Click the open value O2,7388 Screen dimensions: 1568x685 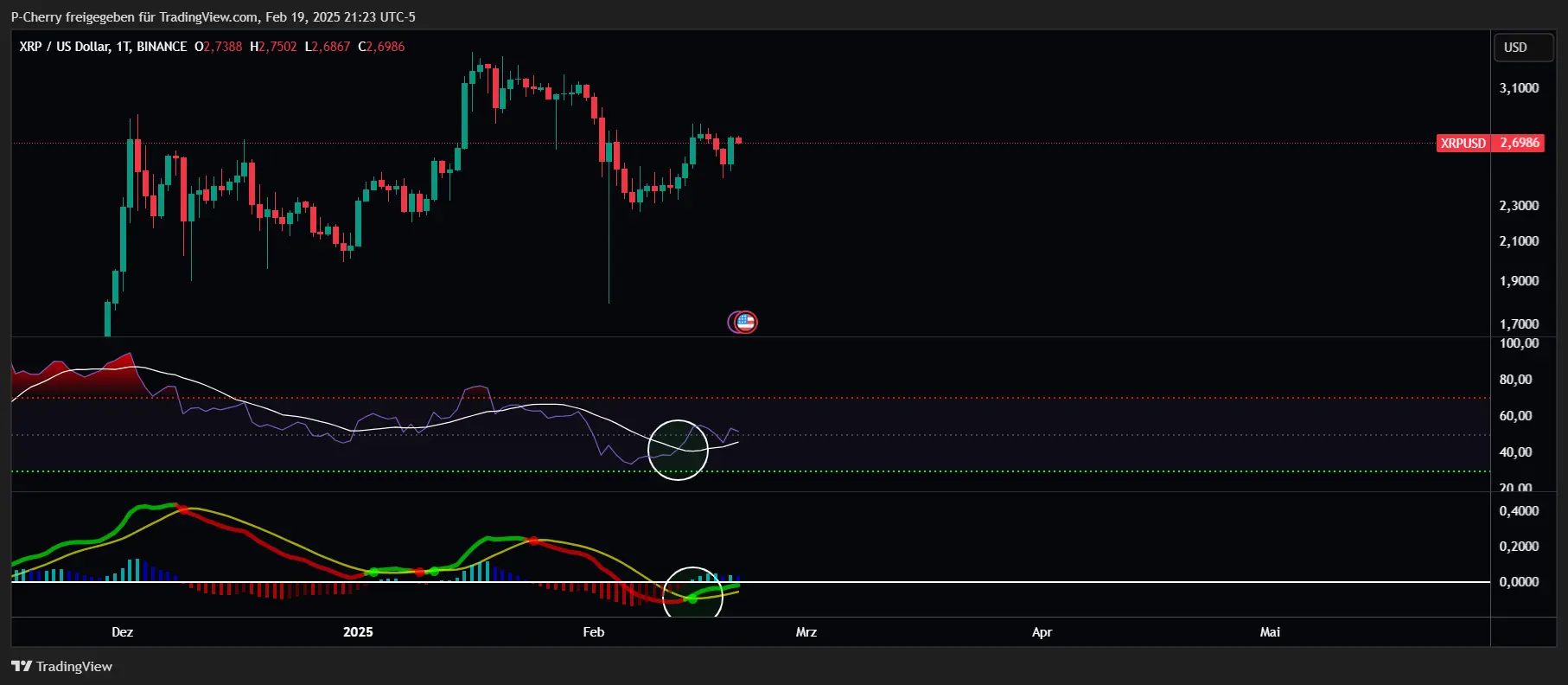219,47
